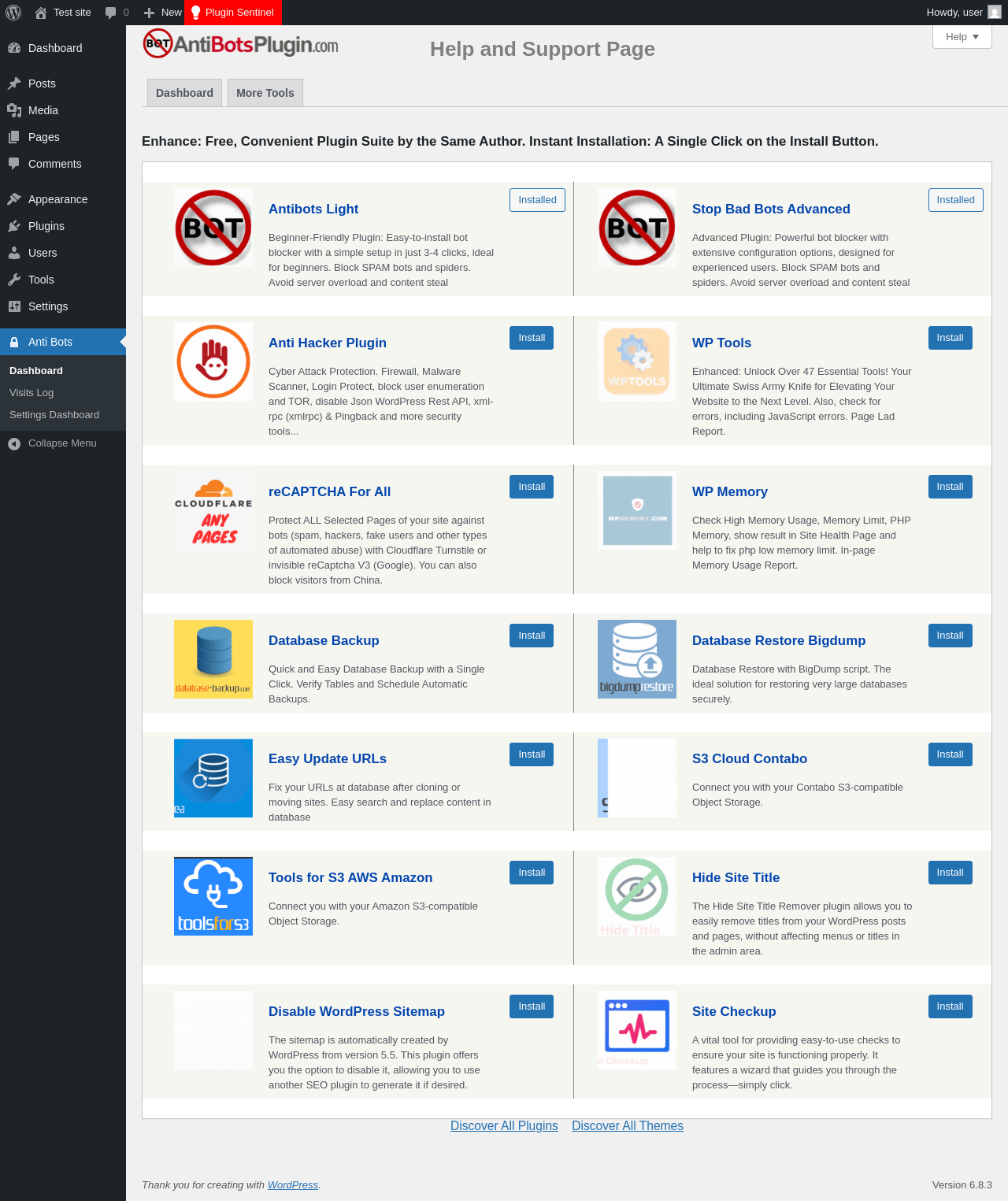
Task: Install Disable WordPress Sitemap
Action: pyautogui.click(x=532, y=1006)
